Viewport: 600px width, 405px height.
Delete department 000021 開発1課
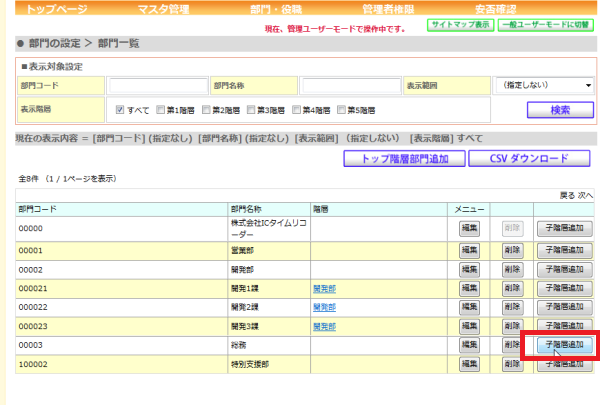[x=512, y=289]
